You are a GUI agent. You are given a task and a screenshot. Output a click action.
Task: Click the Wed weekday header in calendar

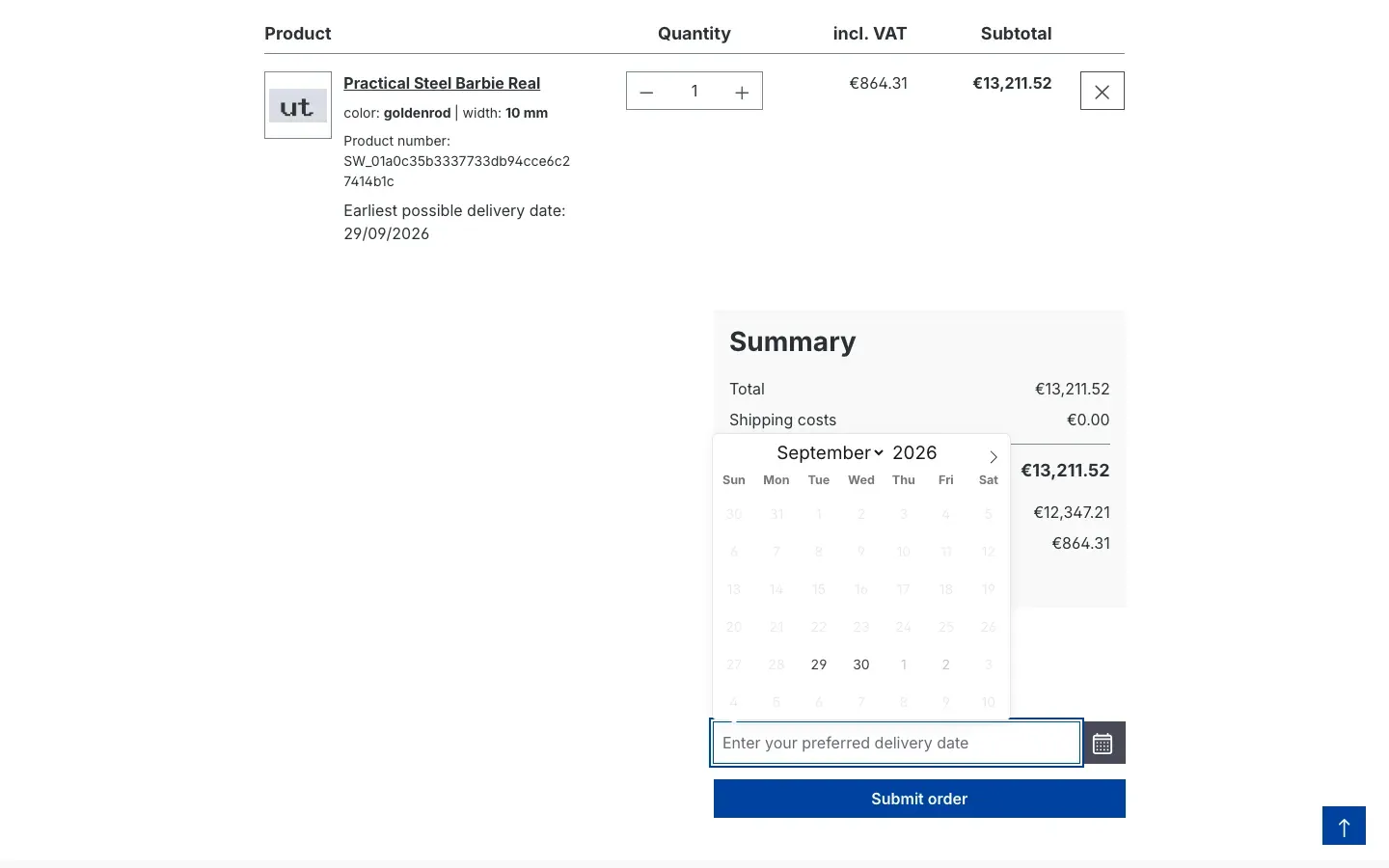point(861,480)
